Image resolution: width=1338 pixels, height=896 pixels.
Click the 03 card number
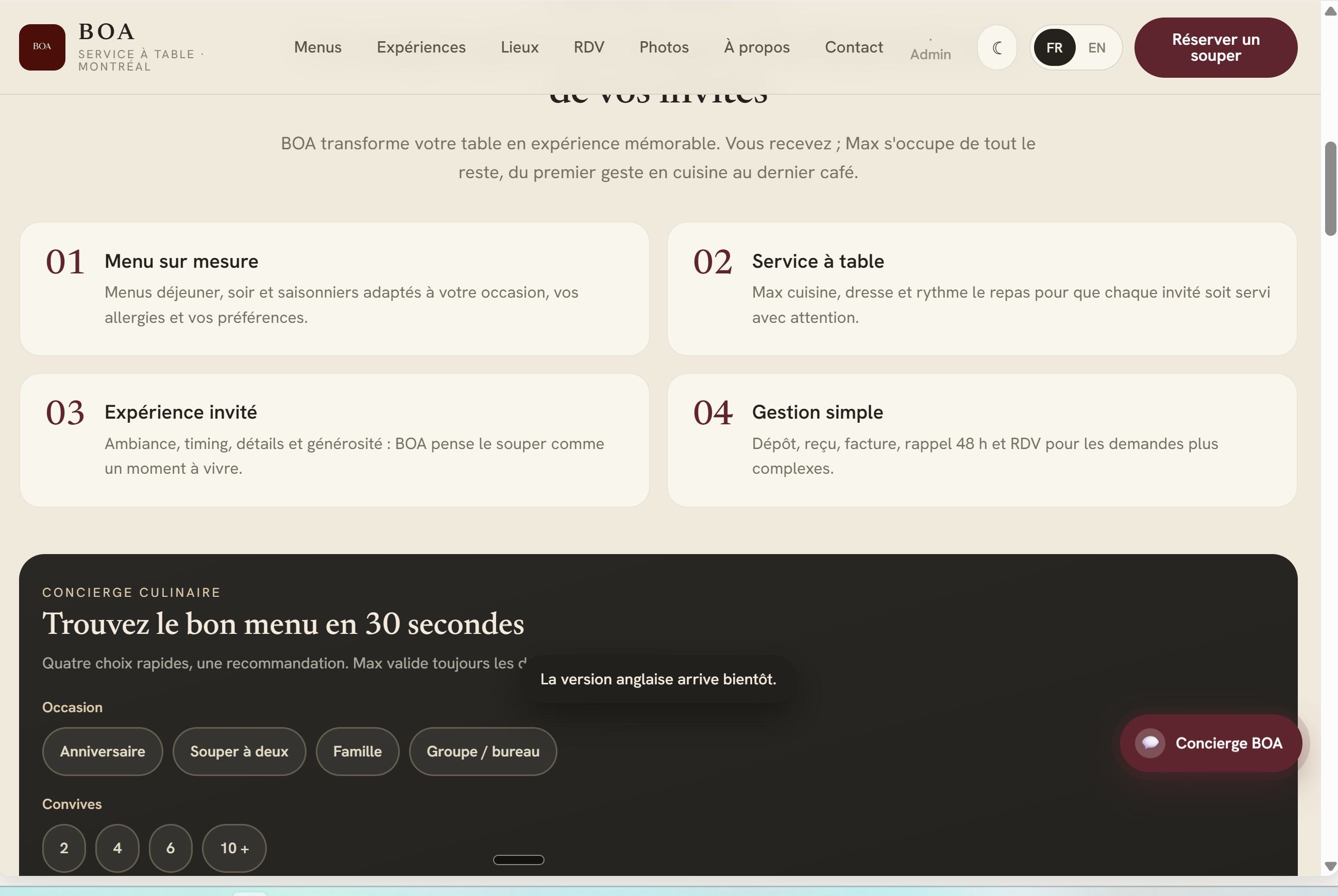click(65, 412)
